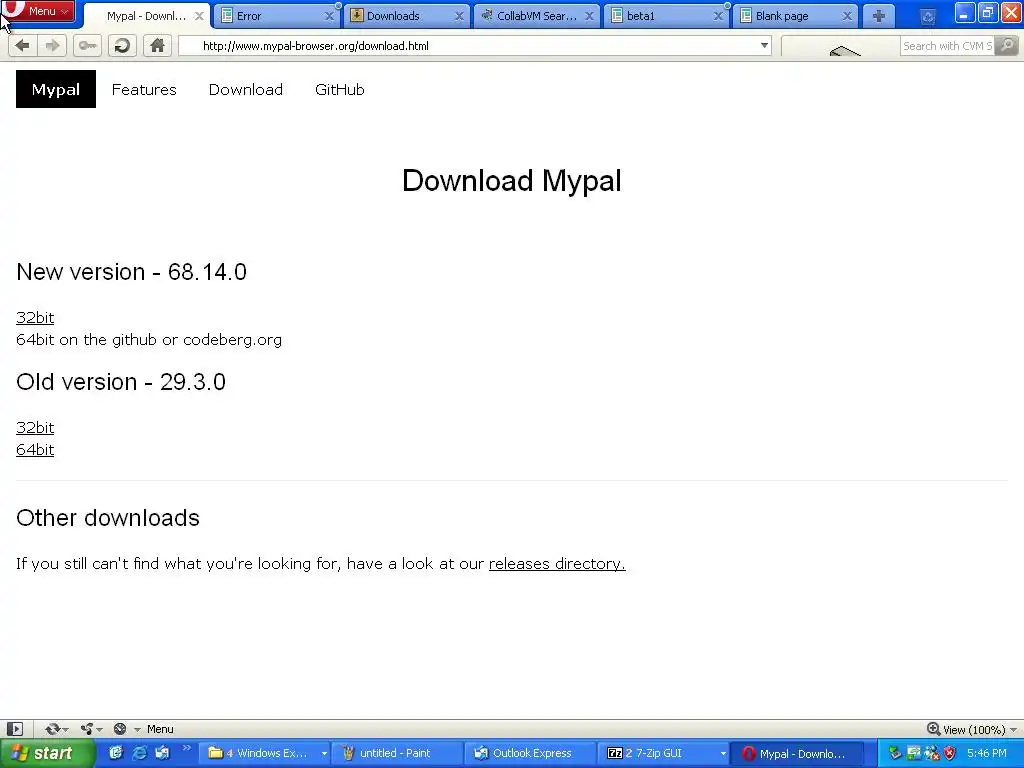Image resolution: width=1024 pixels, height=768 pixels.
Task: Click the tray icon with red x
Action: point(931,754)
